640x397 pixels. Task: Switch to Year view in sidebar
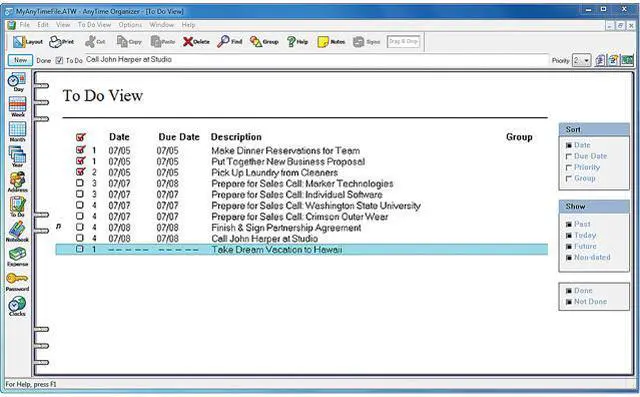click(x=18, y=157)
